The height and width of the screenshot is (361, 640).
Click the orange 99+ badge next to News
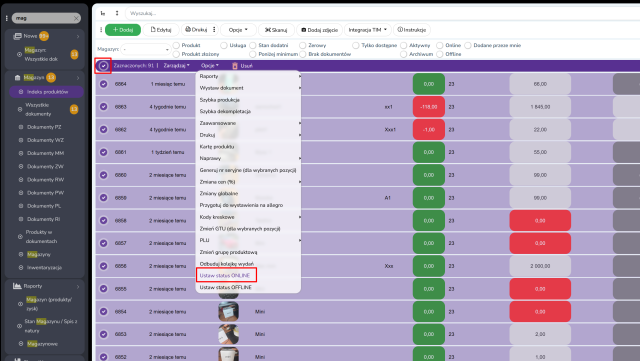coord(44,36)
